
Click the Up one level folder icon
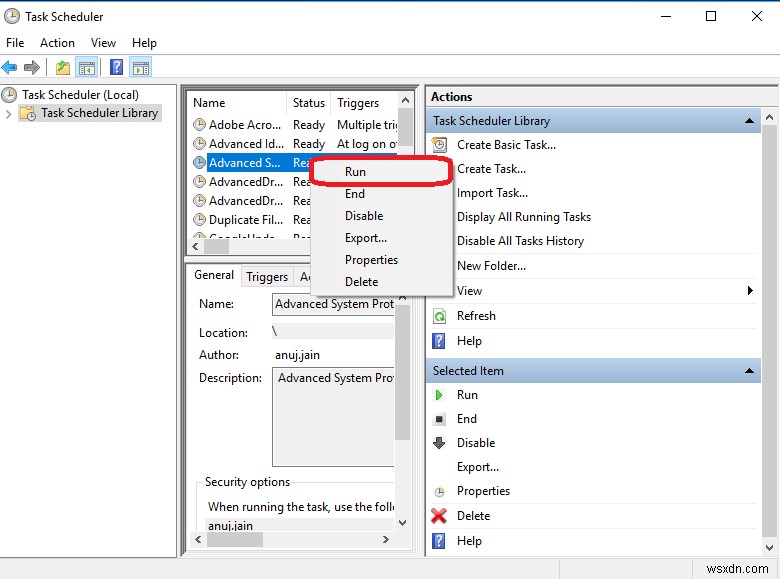[63, 67]
